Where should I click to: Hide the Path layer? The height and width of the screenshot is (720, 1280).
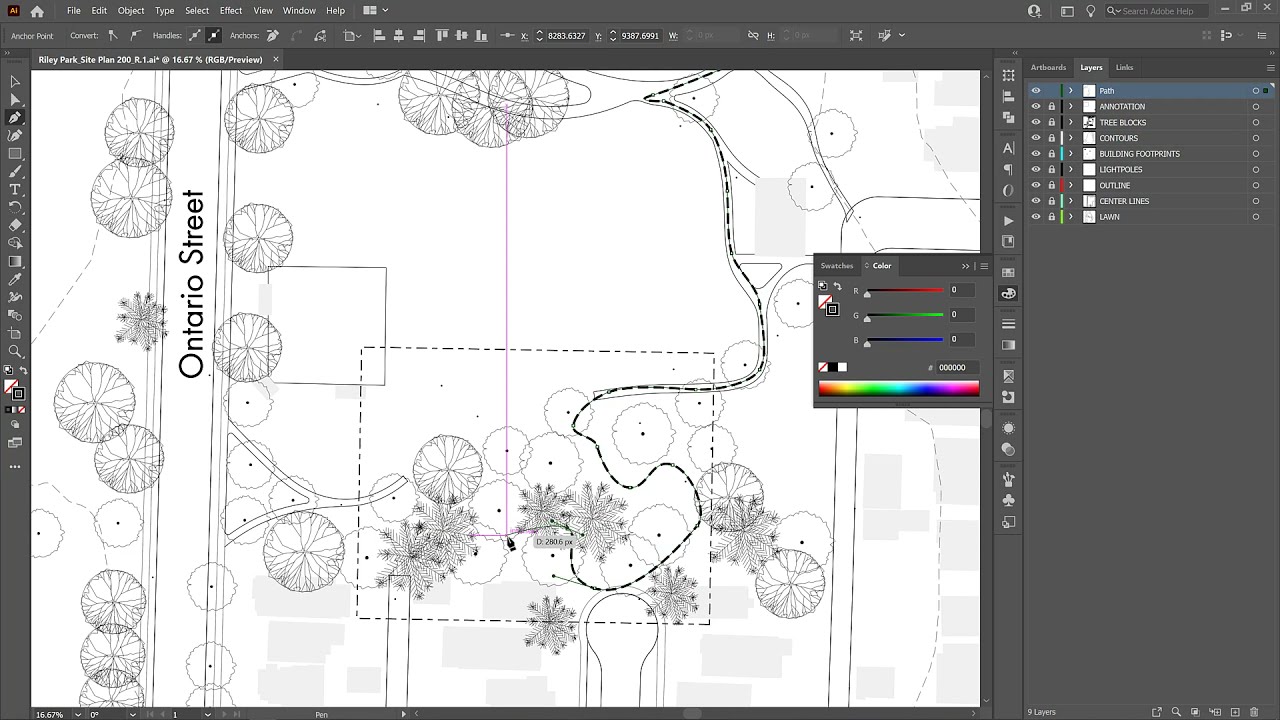click(1036, 91)
